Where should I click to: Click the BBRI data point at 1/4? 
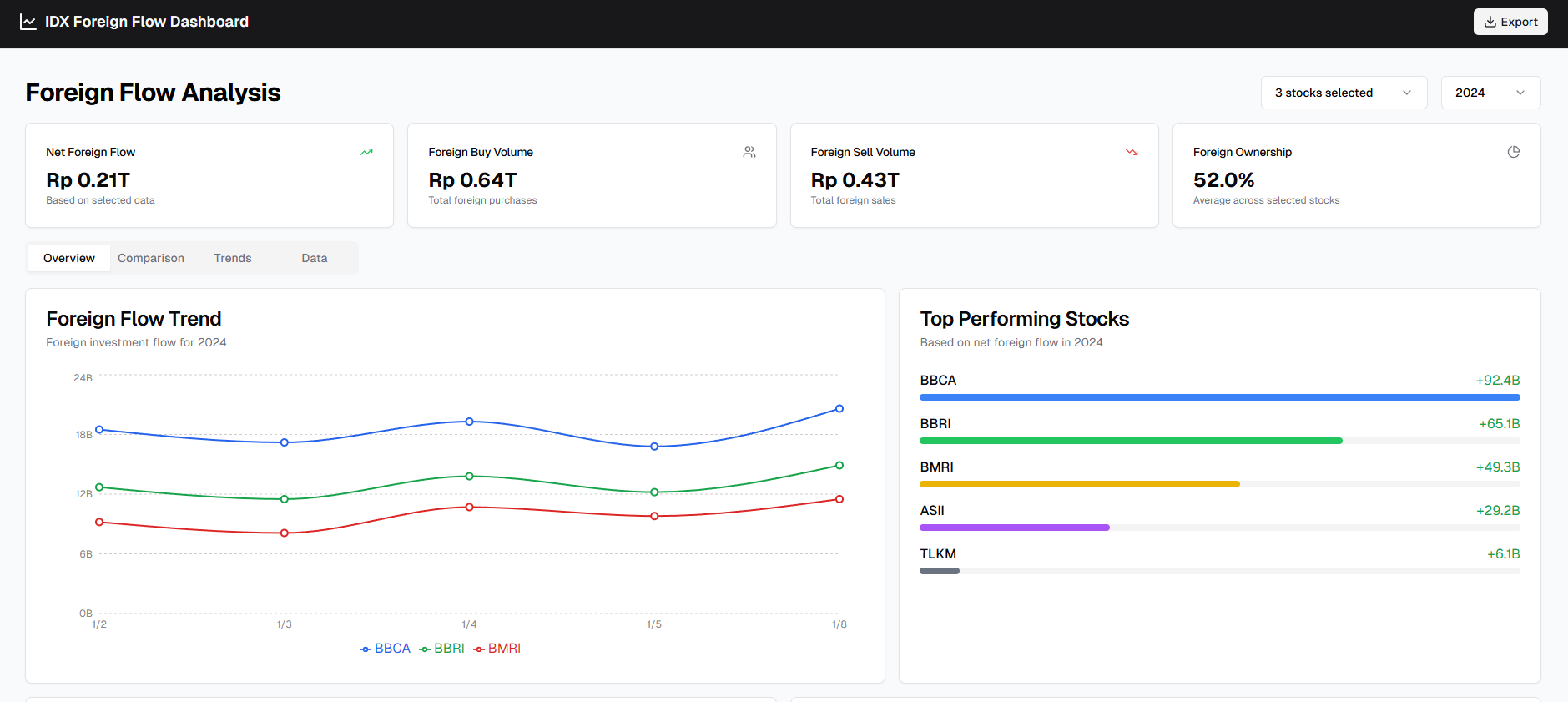[x=470, y=476]
